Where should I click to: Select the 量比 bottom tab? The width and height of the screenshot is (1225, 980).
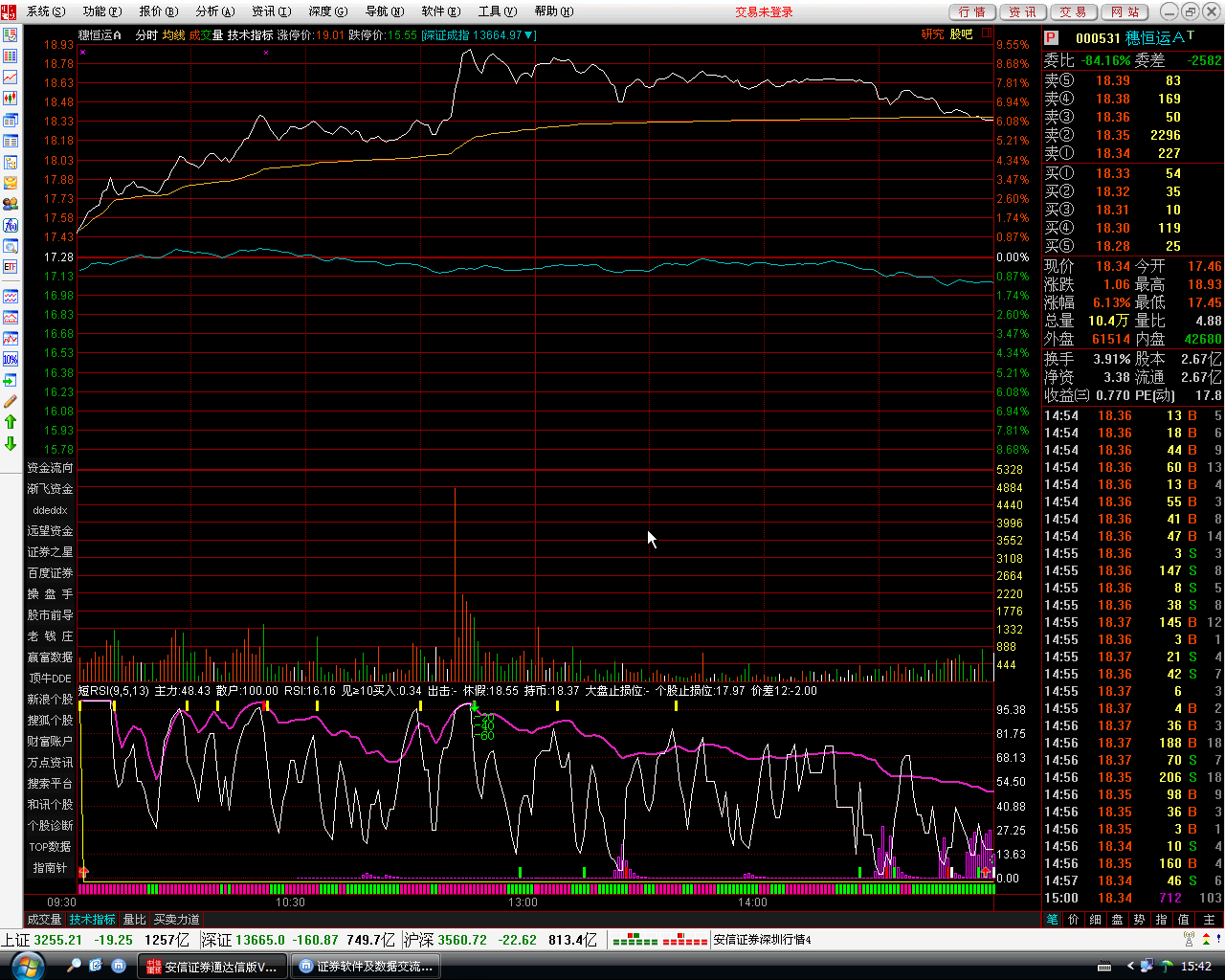[x=134, y=920]
